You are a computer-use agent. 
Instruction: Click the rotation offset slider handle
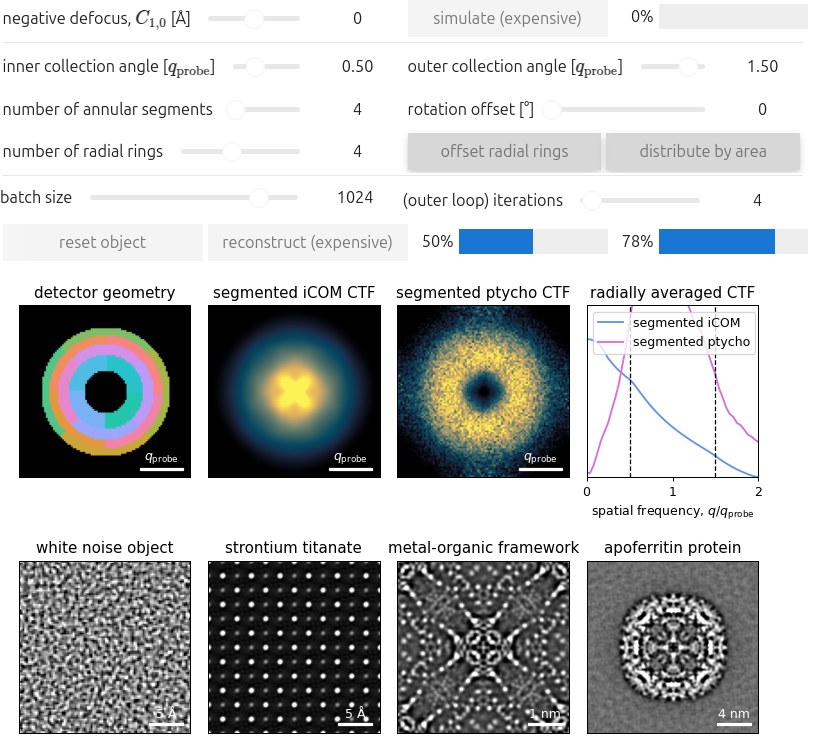tap(552, 109)
